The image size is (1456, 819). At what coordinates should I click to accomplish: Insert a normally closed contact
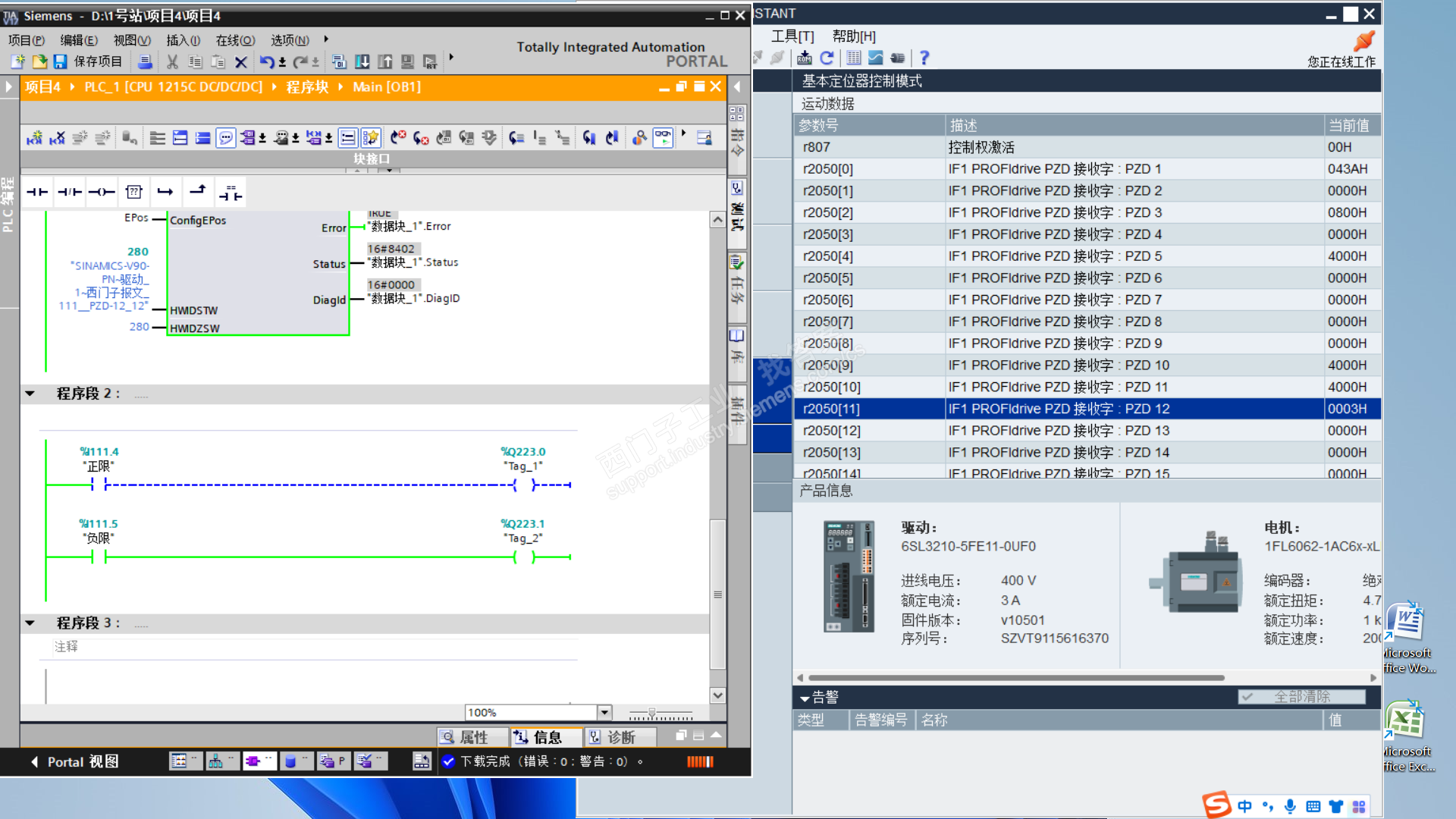[69, 193]
